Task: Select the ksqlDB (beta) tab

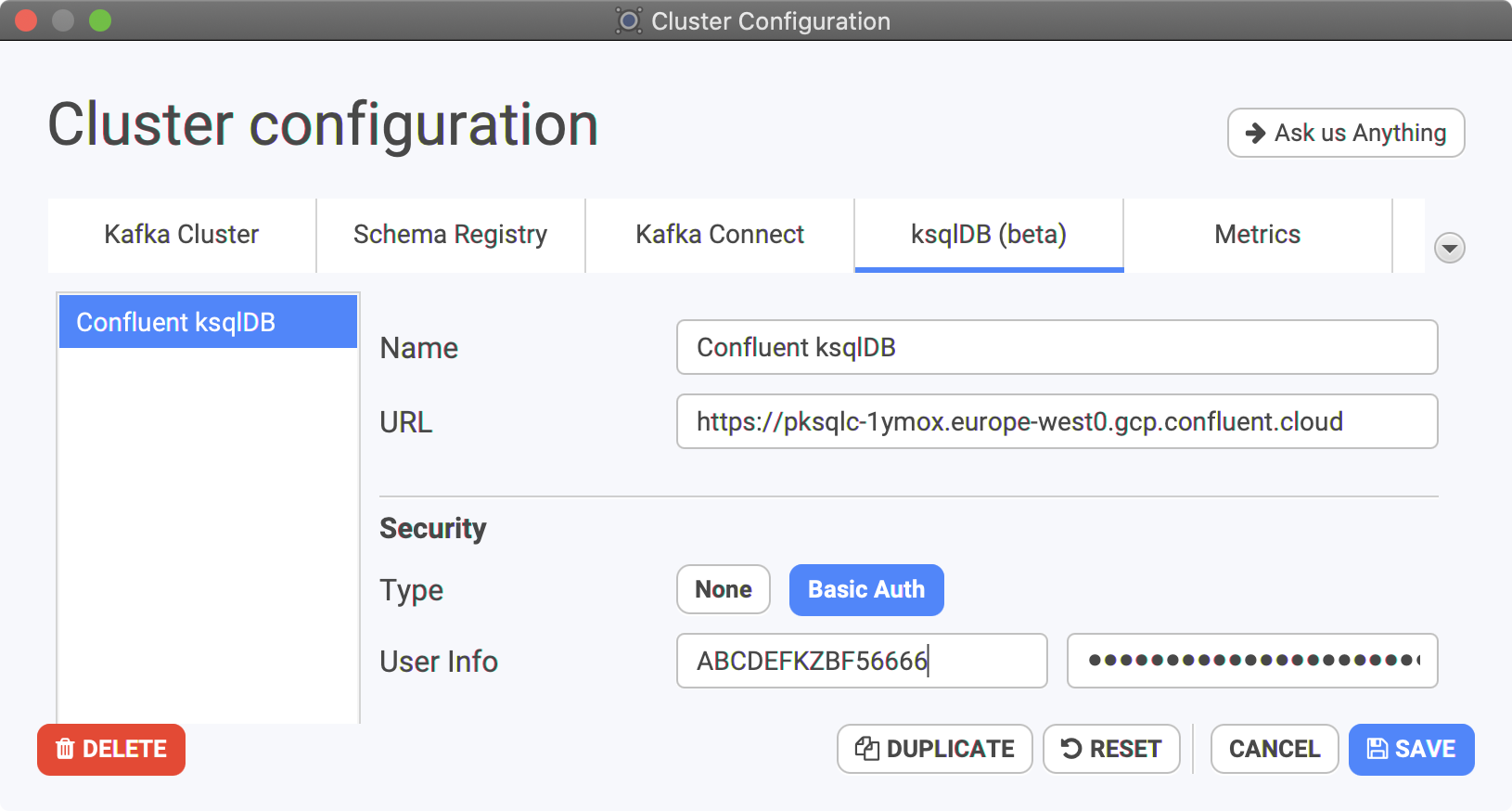Action: pos(989,235)
